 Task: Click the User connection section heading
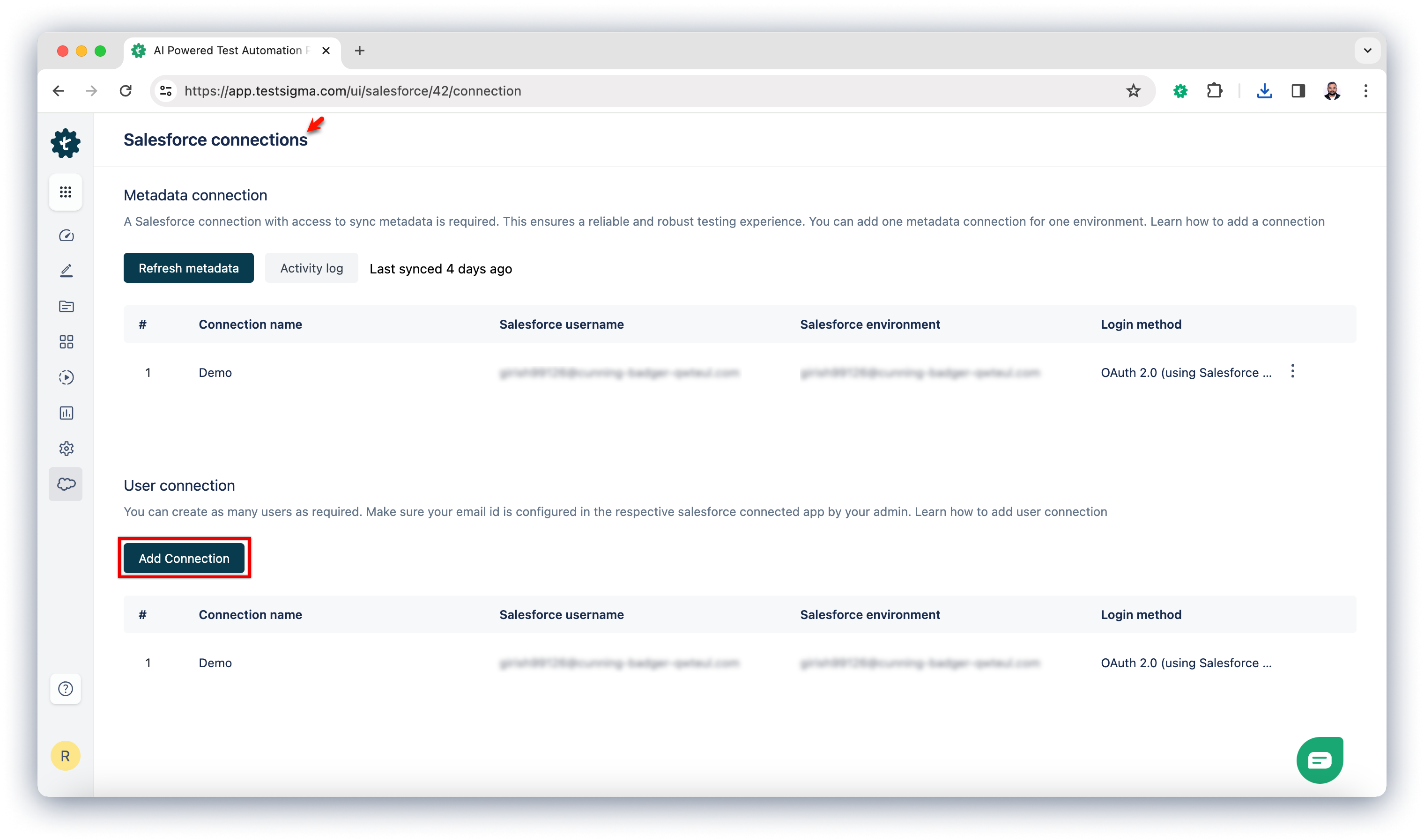(x=179, y=486)
